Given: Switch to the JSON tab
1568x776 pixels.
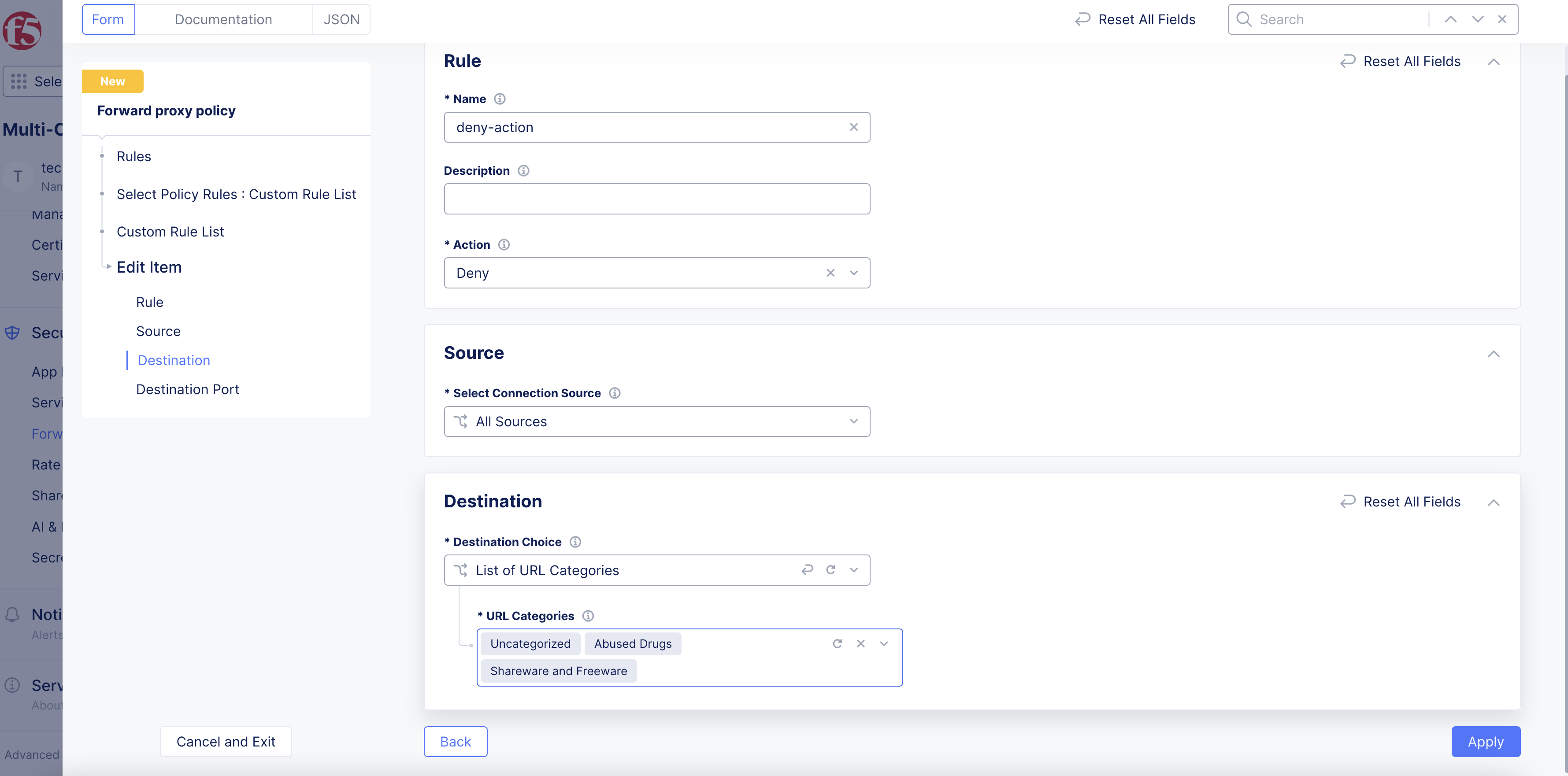Looking at the screenshot, I should coord(341,19).
